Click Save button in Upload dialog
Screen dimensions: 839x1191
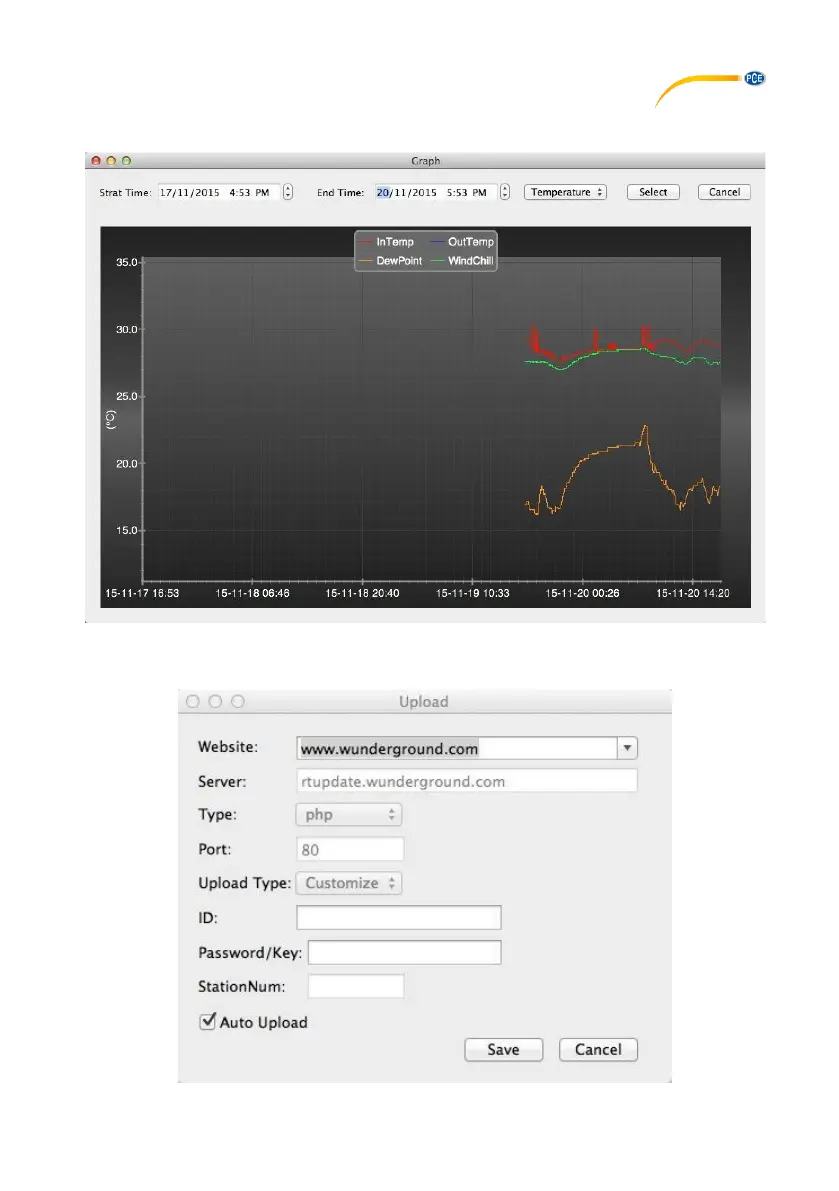click(503, 1050)
